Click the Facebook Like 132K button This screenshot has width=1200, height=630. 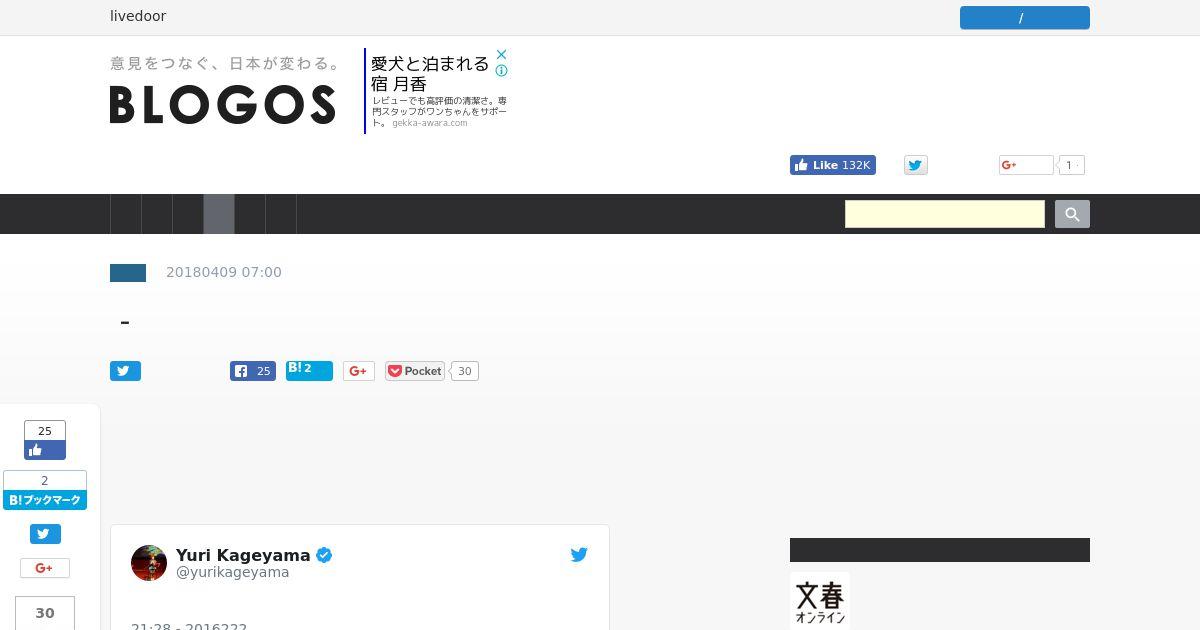[833, 165]
